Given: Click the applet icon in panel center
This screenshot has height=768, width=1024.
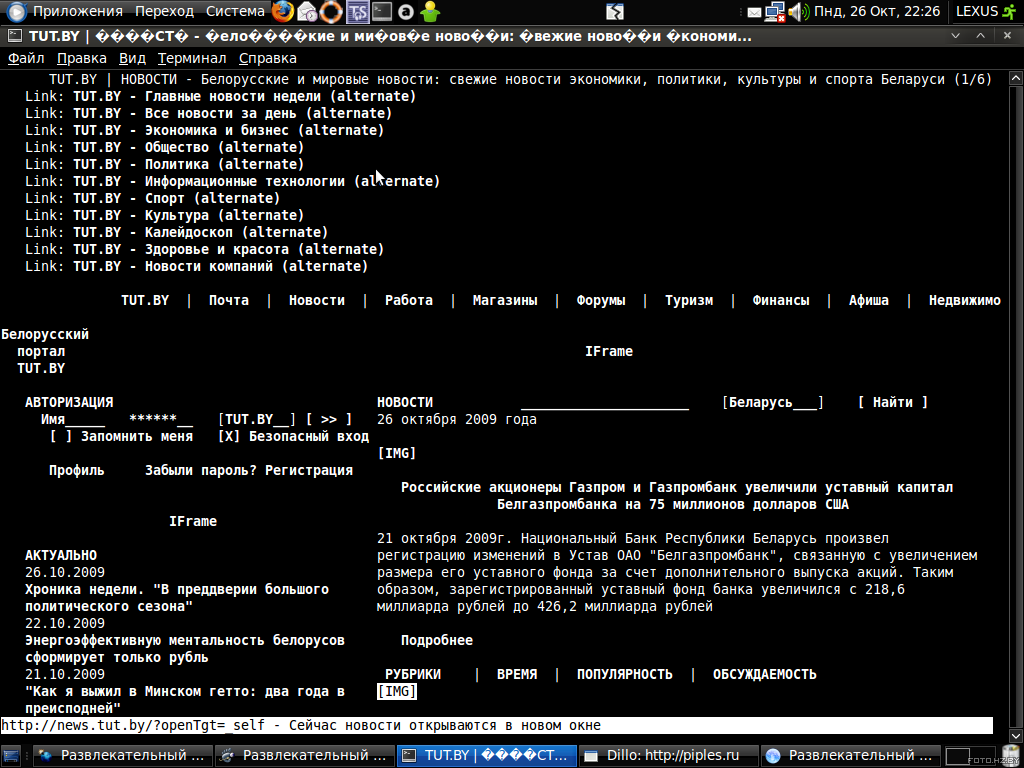Looking at the screenshot, I should point(615,11).
